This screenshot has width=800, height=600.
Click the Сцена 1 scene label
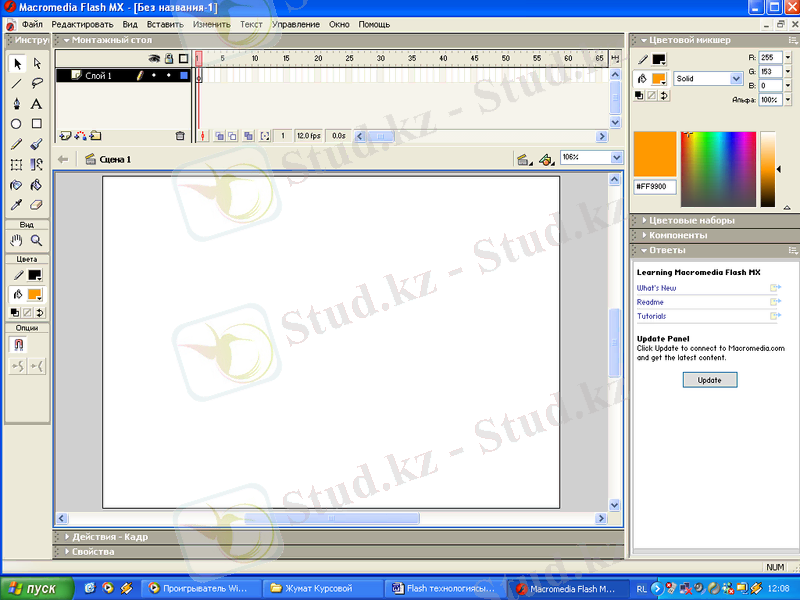115,160
